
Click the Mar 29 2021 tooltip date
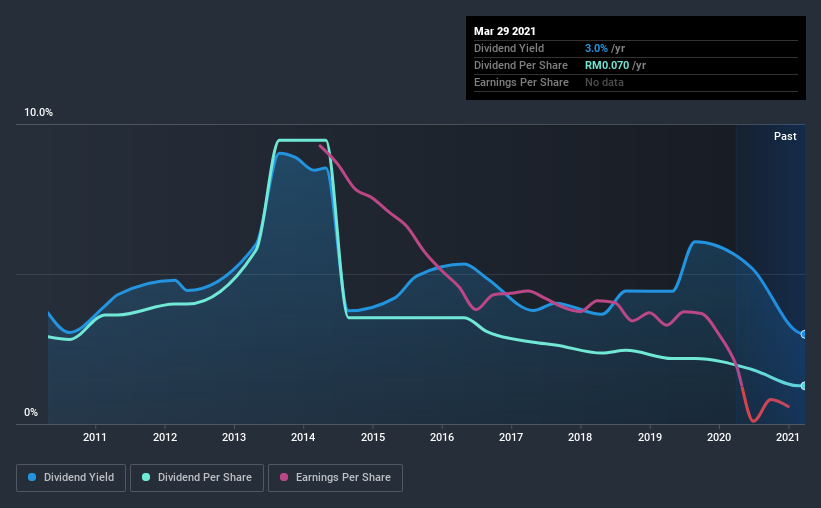[505, 31]
